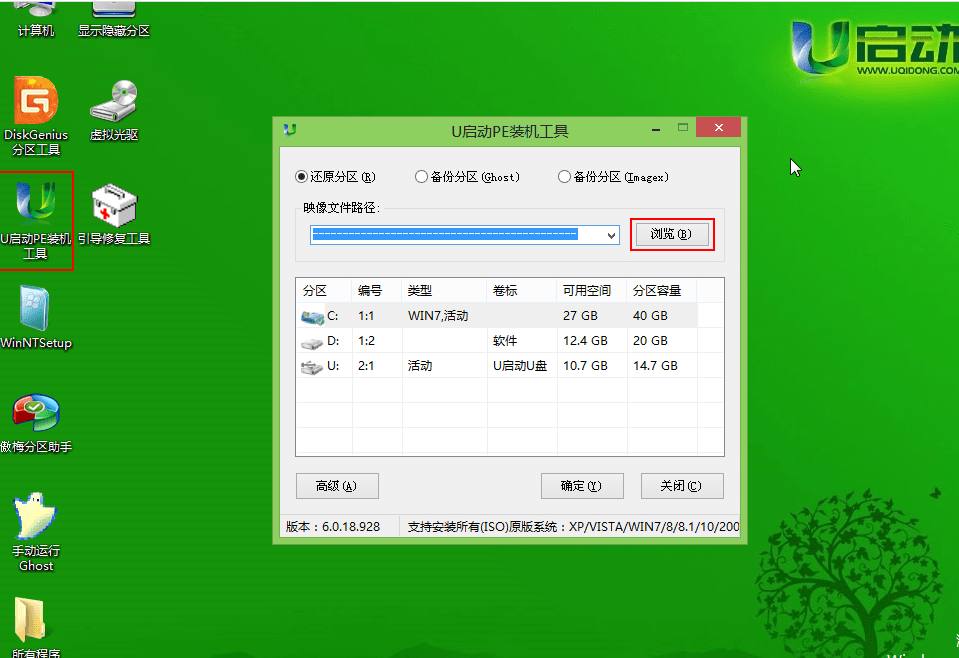The image size is (959, 658).
Task: Click the 14.7 GB capacity value
Action: [x=655, y=366]
